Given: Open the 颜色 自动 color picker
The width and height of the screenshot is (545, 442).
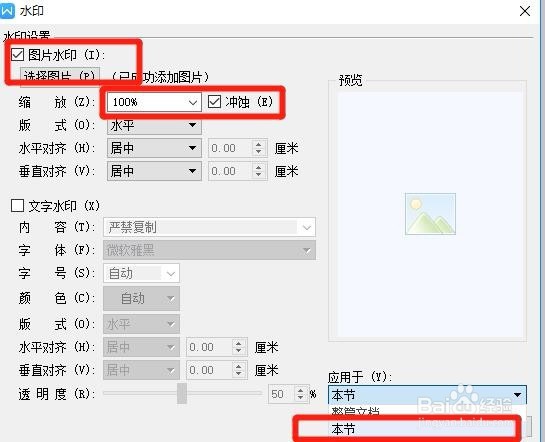Looking at the screenshot, I should point(141,298).
